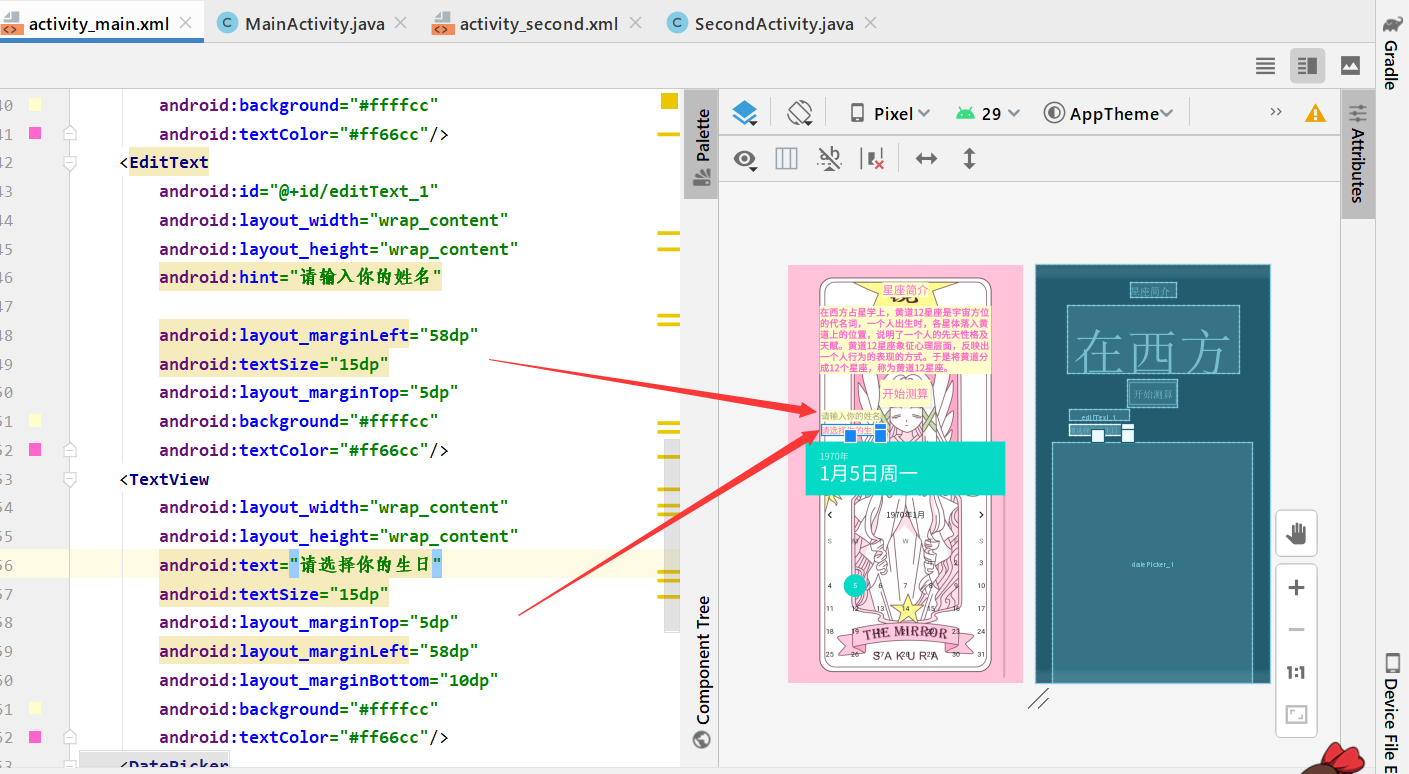Zoom out the design preview
The width and height of the screenshot is (1409, 774).
pos(1296,629)
